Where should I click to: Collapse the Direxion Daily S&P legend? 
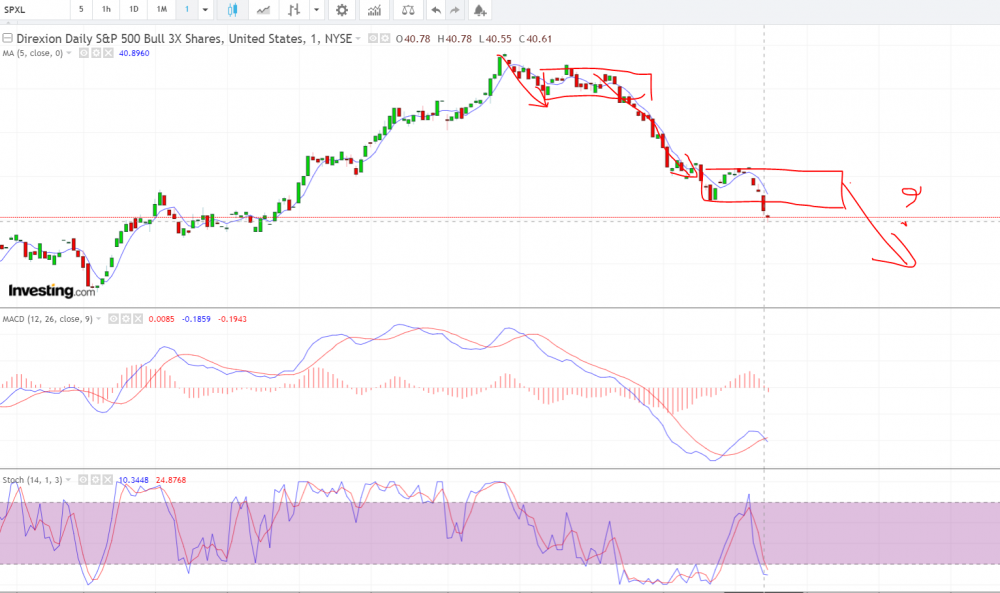8,38
